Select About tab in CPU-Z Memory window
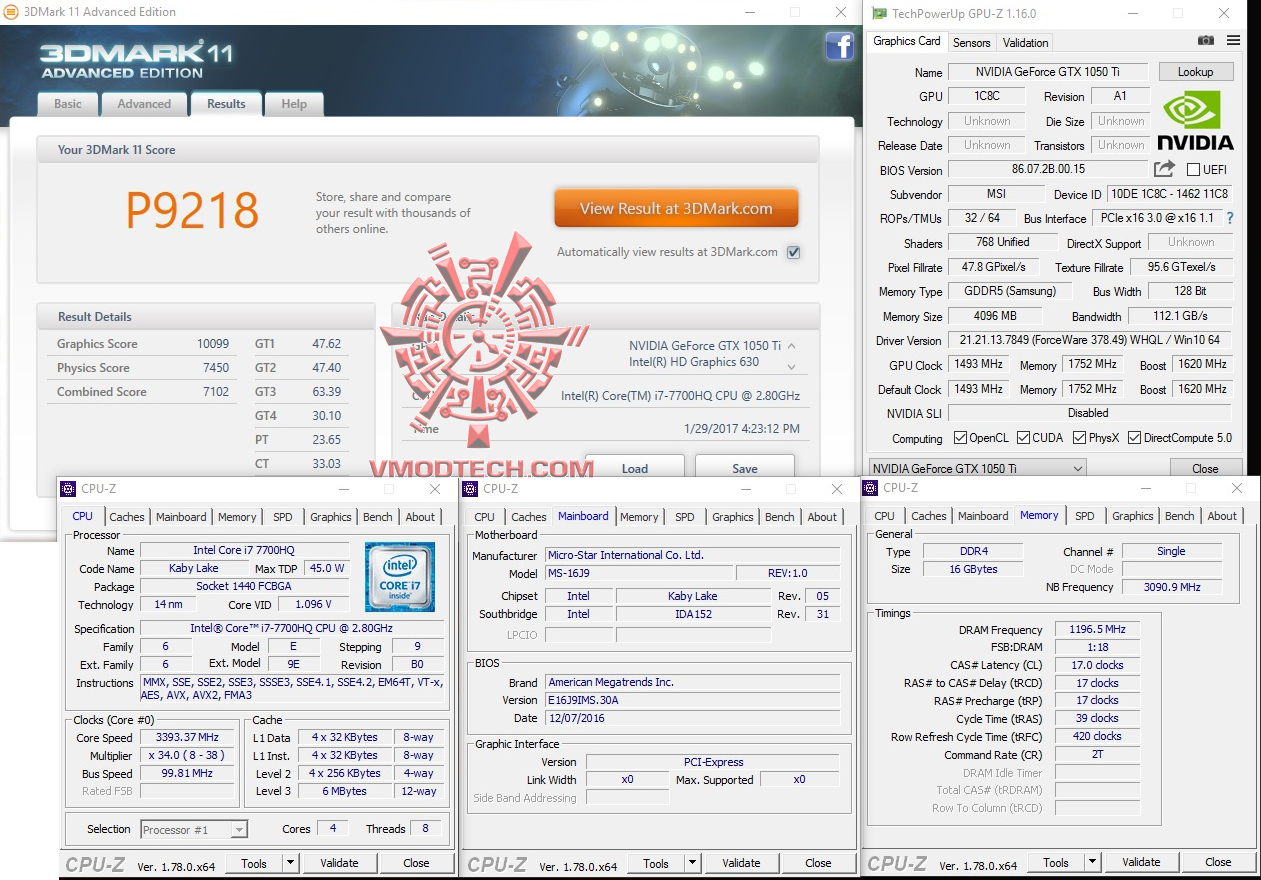 coord(1222,516)
